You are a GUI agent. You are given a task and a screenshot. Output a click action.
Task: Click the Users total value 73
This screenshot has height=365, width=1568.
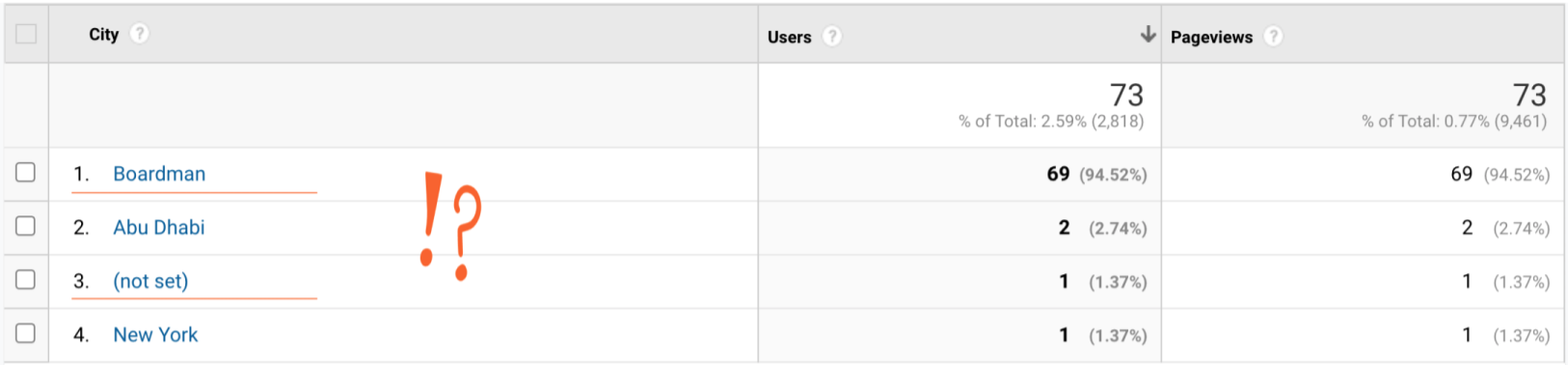pyautogui.click(x=1126, y=95)
